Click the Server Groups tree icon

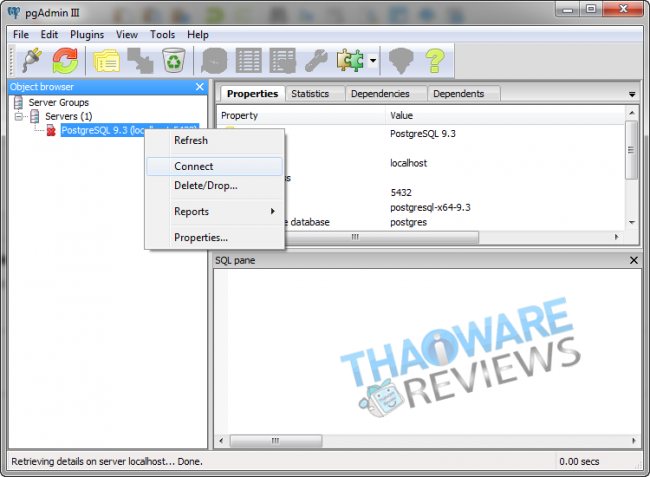(x=18, y=102)
